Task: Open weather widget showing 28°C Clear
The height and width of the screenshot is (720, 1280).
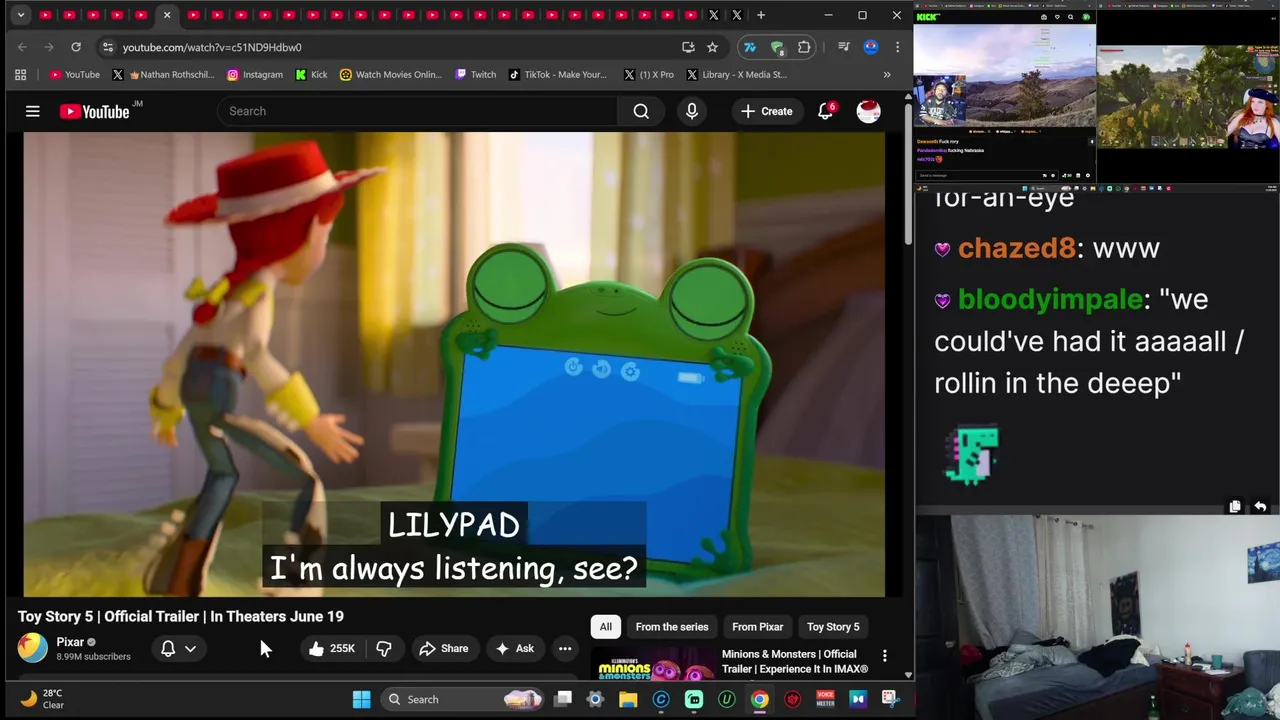Action: click(41, 699)
